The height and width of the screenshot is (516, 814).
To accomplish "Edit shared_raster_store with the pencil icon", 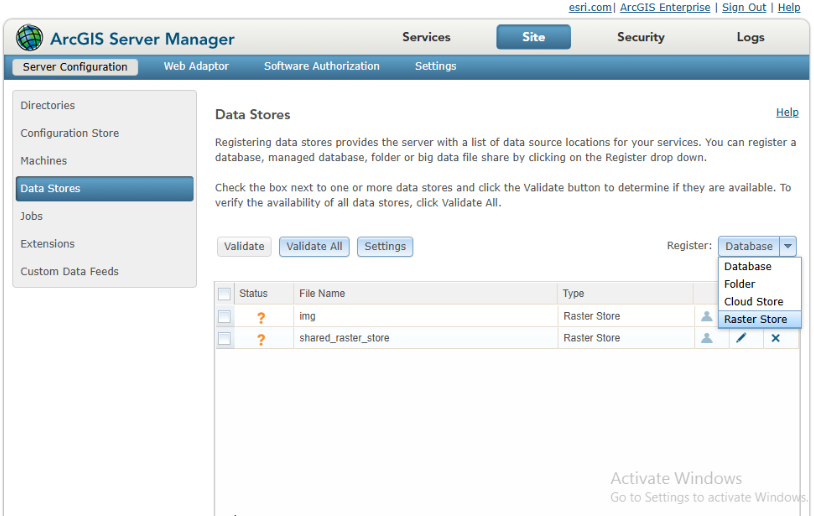I will [741, 338].
